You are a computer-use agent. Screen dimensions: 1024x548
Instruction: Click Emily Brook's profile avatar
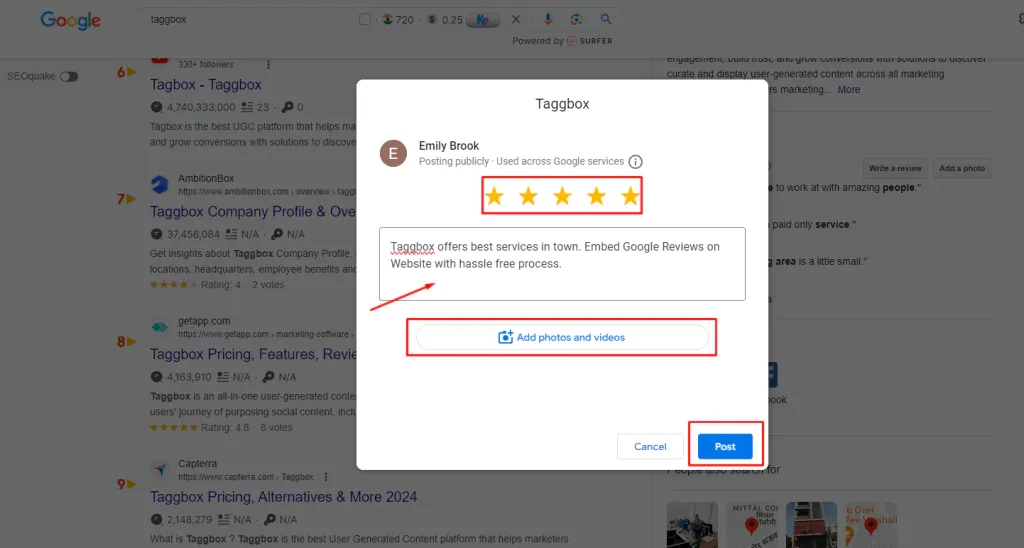coord(393,153)
